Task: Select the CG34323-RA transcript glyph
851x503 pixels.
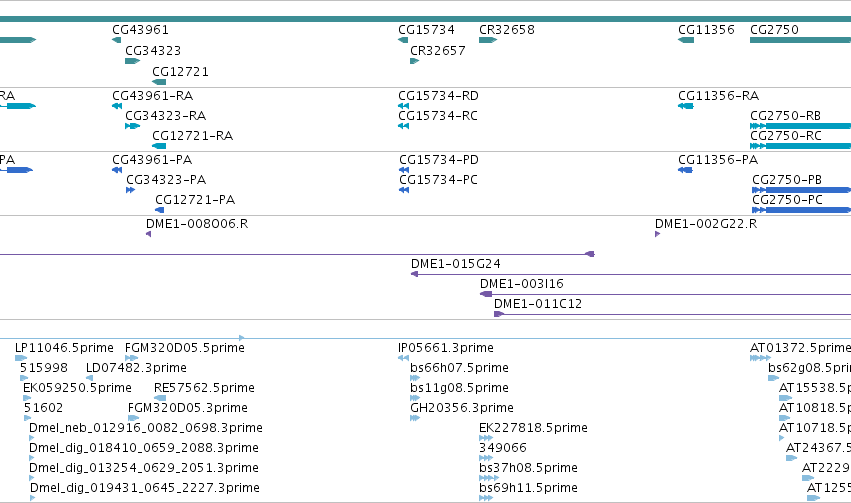Action: coord(132,126)
